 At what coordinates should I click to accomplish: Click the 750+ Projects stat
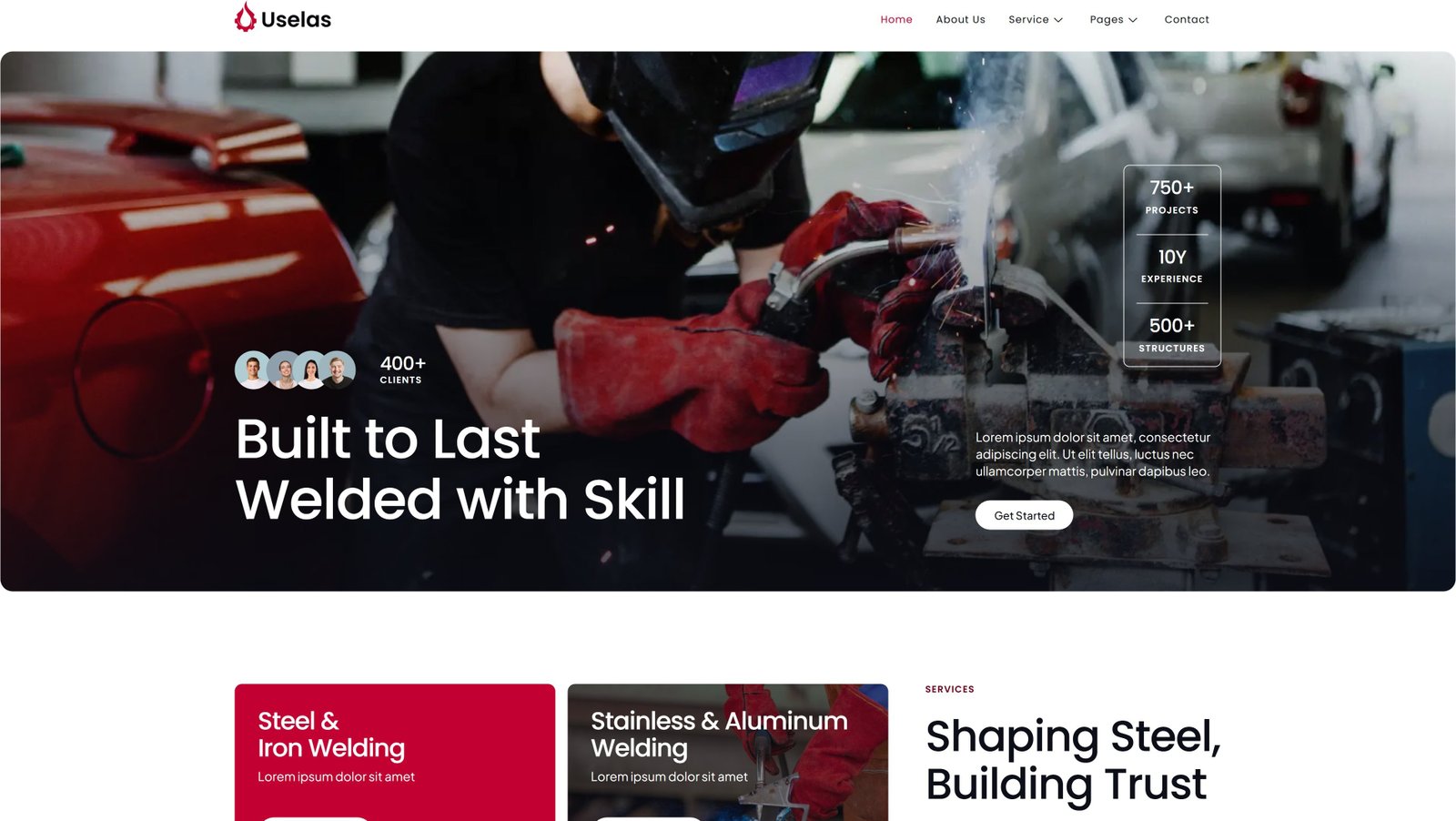click(x=1172, y=197)
